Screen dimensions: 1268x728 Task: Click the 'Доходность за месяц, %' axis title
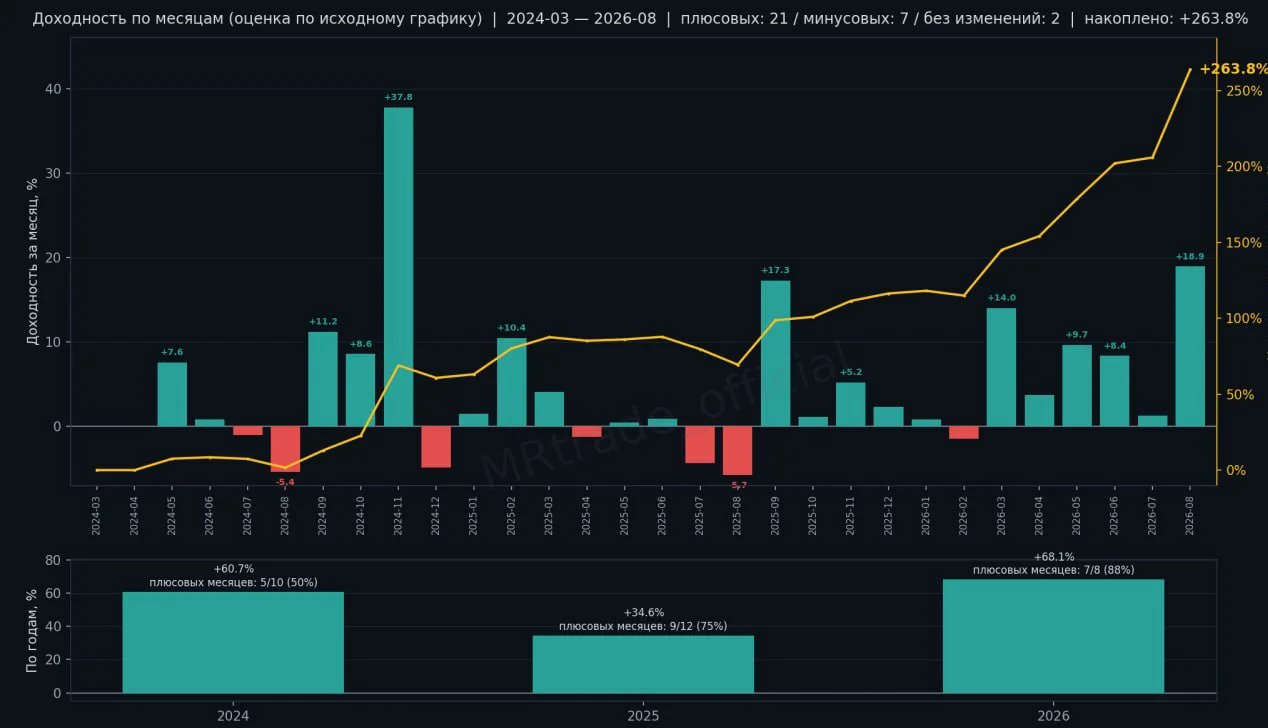pos(32,262)
